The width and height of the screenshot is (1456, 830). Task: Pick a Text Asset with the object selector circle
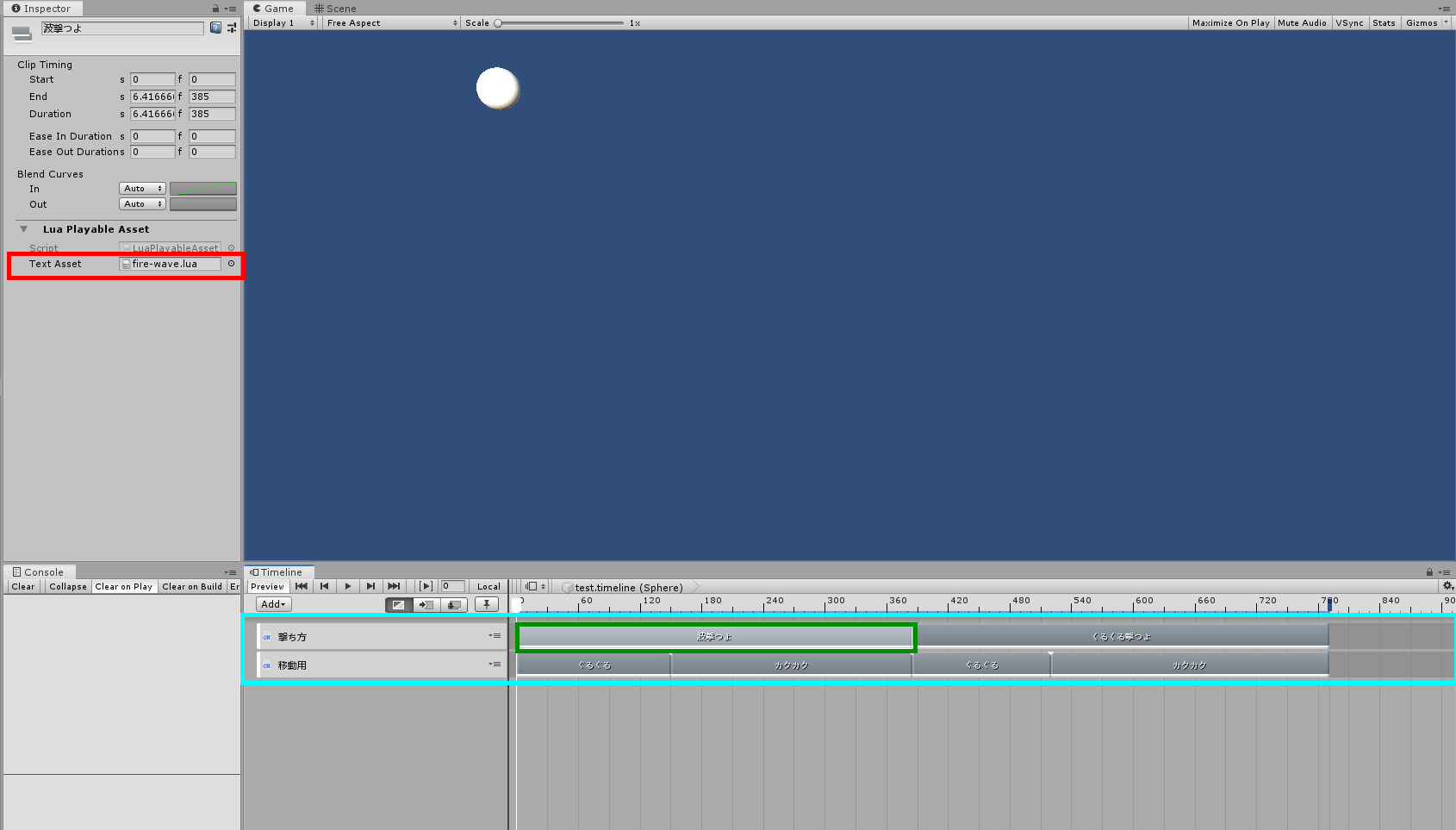231,264
